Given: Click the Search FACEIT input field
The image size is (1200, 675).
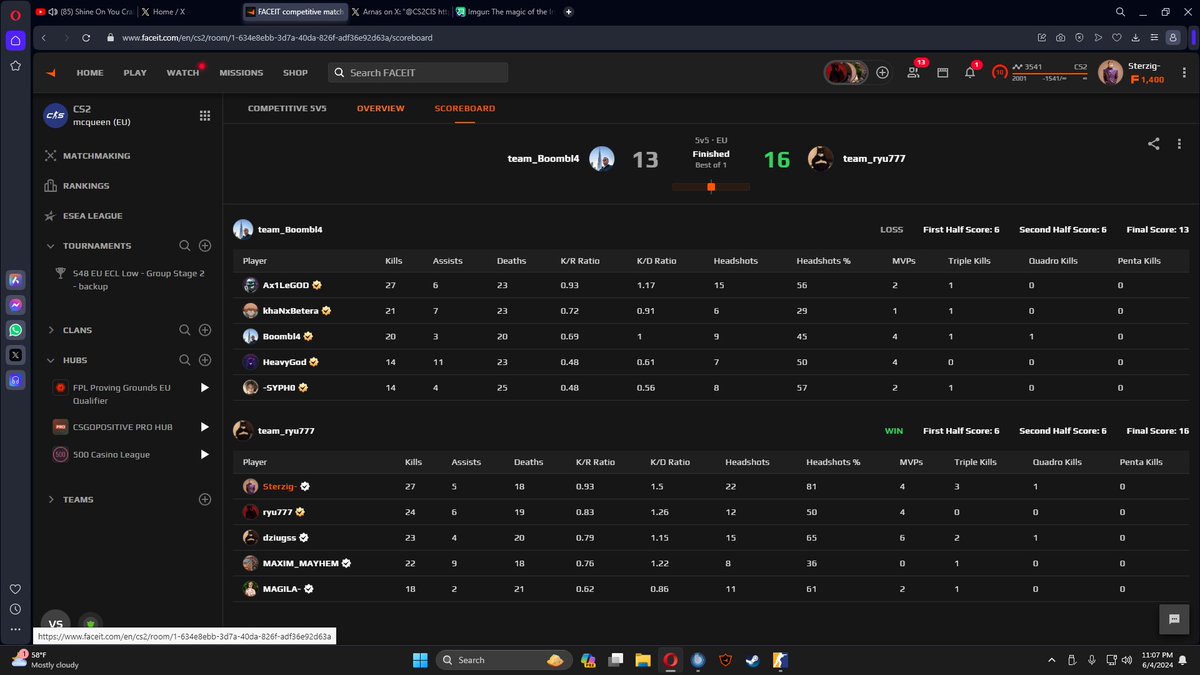Looking at the screenshot, I should [418, 73].
